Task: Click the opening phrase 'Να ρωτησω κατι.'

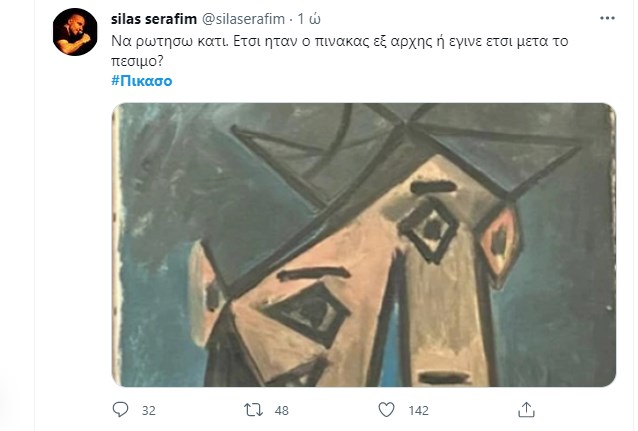Action: (170, 41)
